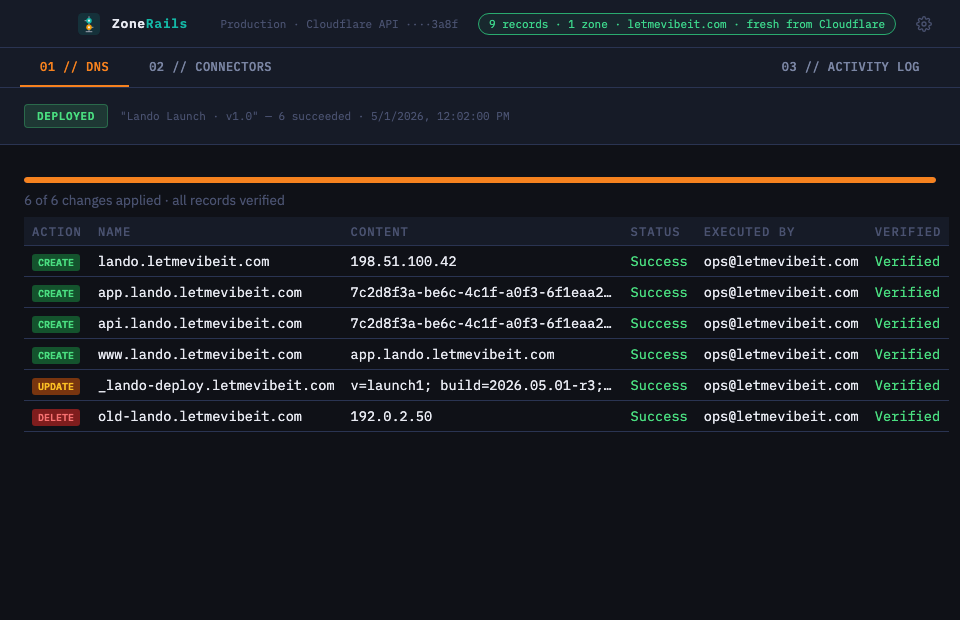Open the 02 // CONNECTORS tab
This screenshot has width=960, height=620.
210,67
